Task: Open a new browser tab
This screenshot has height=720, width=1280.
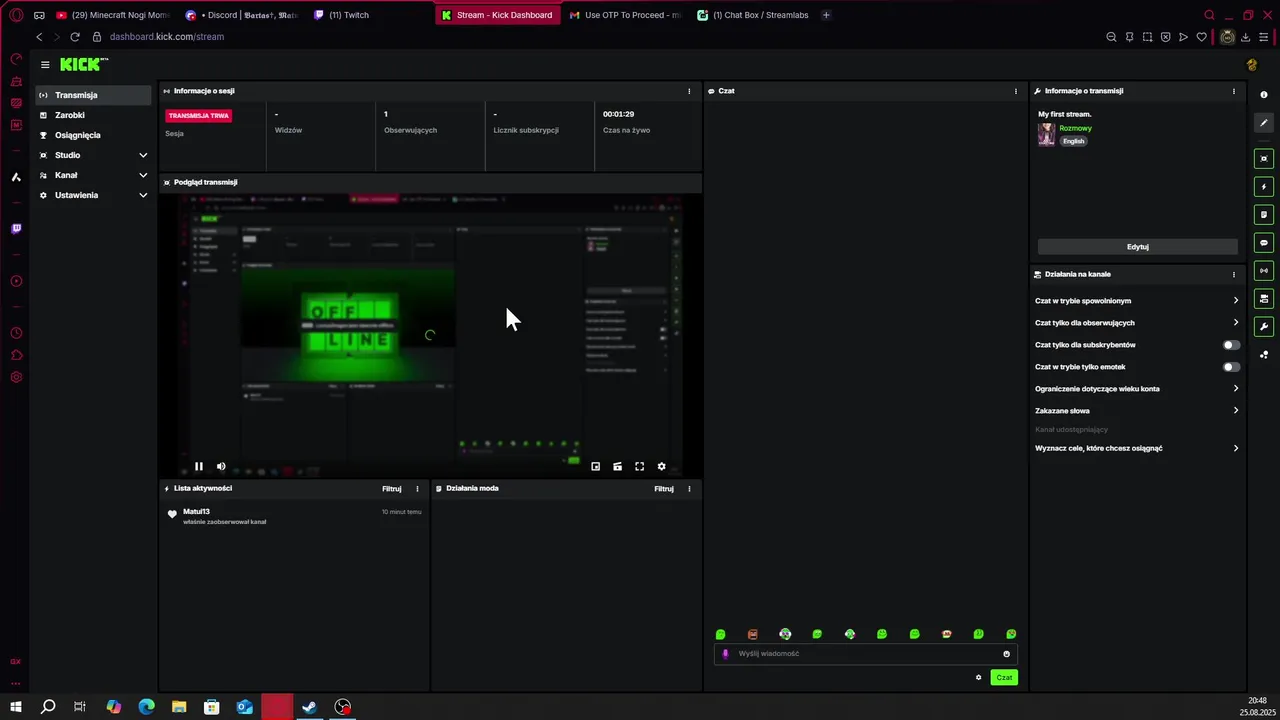Action: pyautogui.click(x=826, y=15)
